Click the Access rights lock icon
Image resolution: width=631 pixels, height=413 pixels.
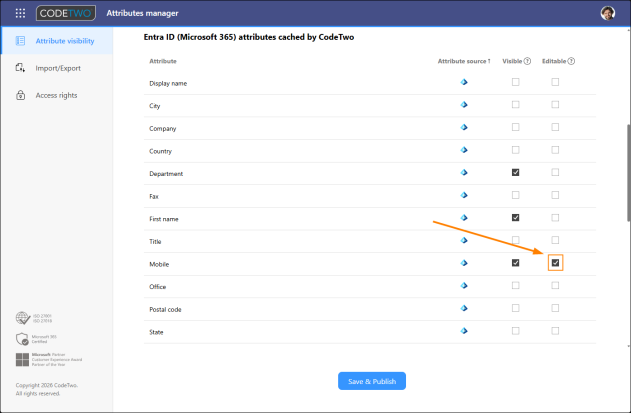coord(20,95)
